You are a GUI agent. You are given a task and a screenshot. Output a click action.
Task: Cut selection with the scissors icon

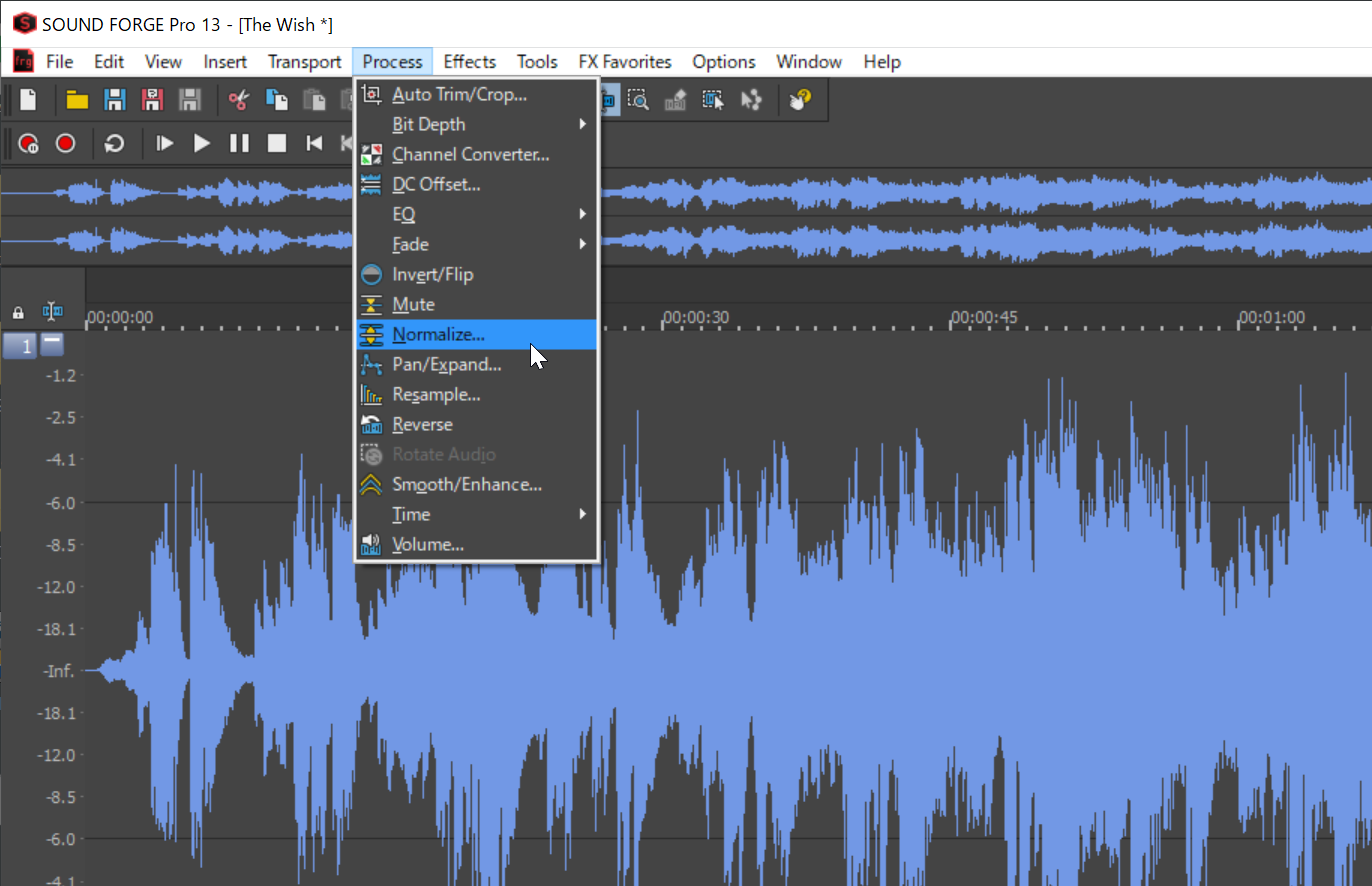pos(238,100)
